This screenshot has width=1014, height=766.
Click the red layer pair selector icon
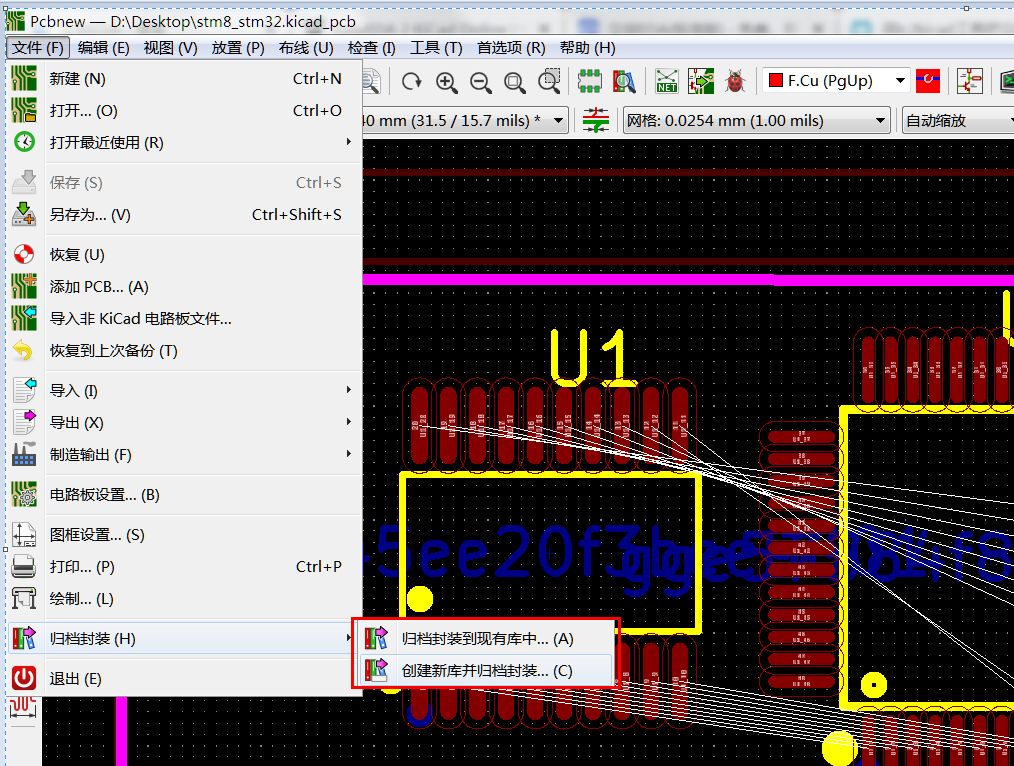[928, 81]
